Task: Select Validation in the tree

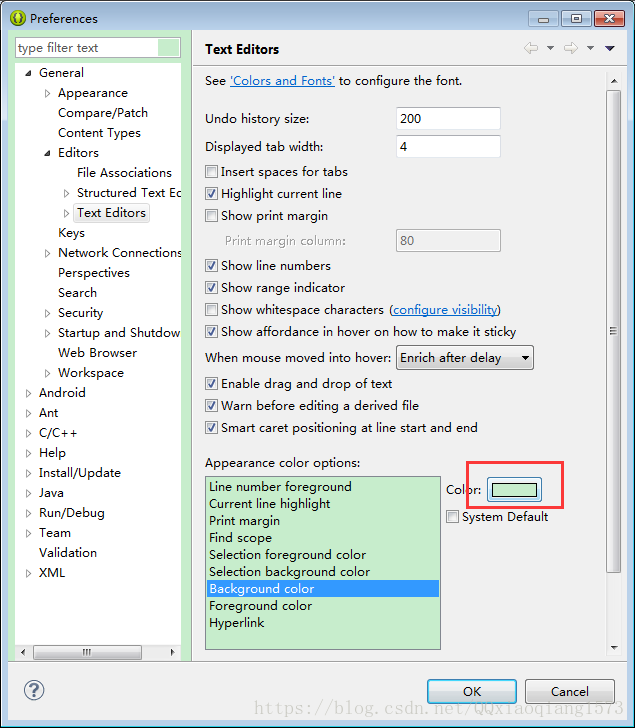Action: (x=68, y=552)
